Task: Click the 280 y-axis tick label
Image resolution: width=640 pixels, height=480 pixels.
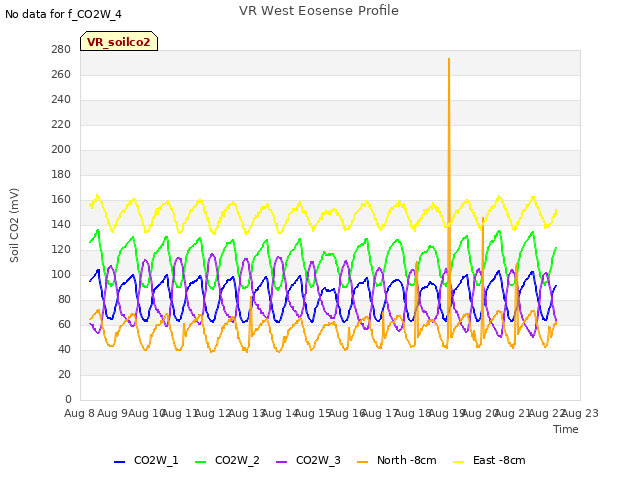Action: point(61,49)
